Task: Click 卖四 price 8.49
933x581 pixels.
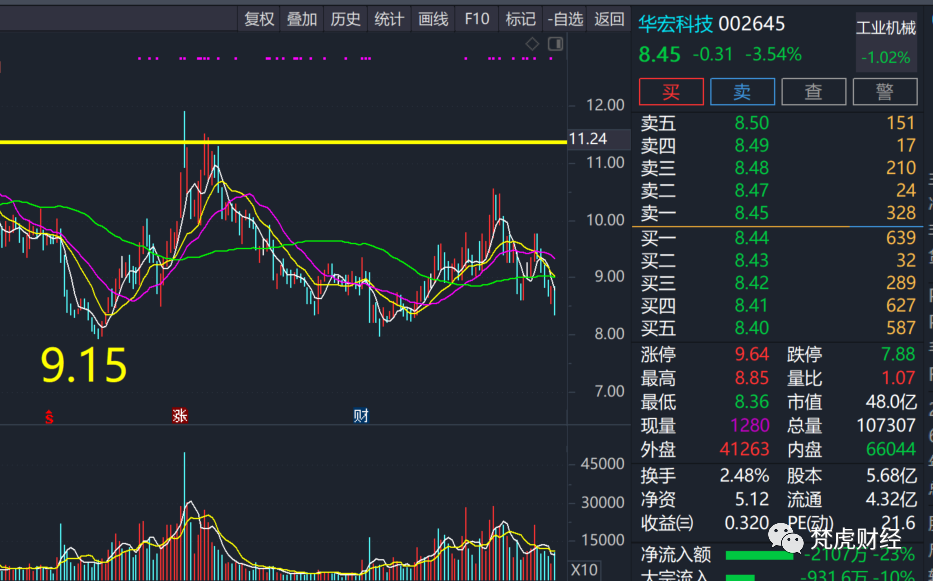Action: point(752,145)
